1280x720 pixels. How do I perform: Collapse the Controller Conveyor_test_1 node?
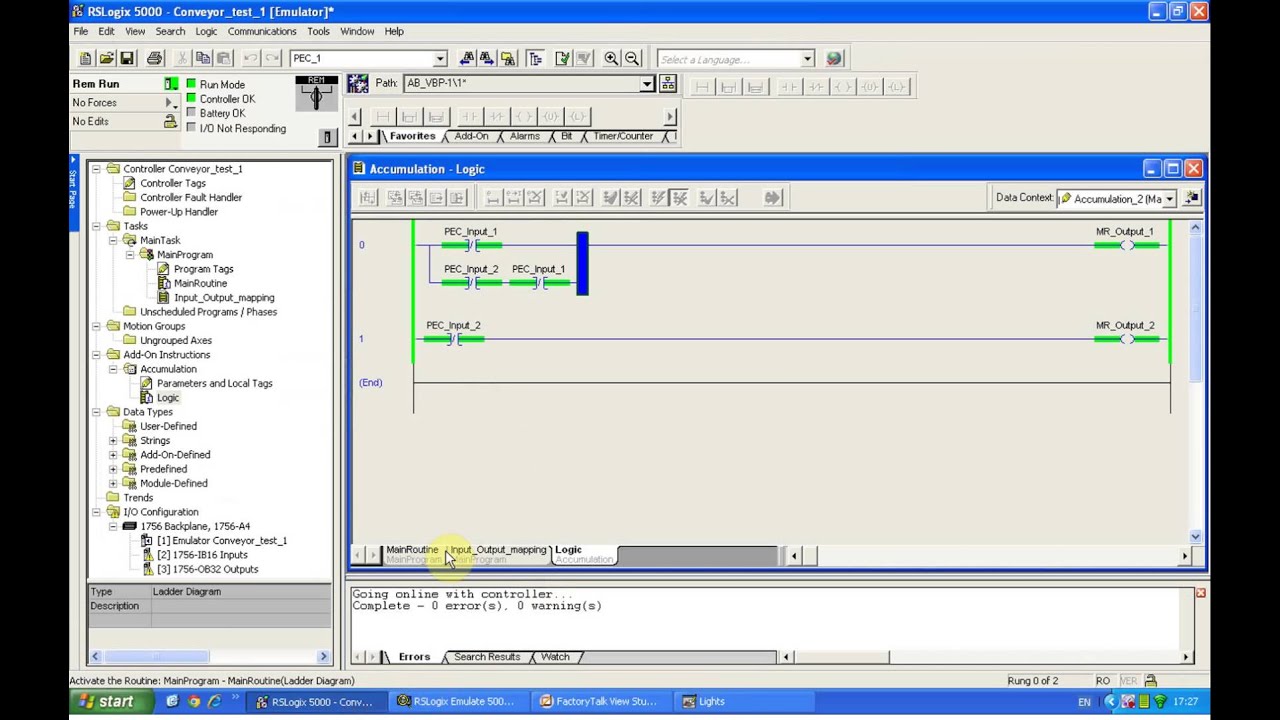(96, 169)
